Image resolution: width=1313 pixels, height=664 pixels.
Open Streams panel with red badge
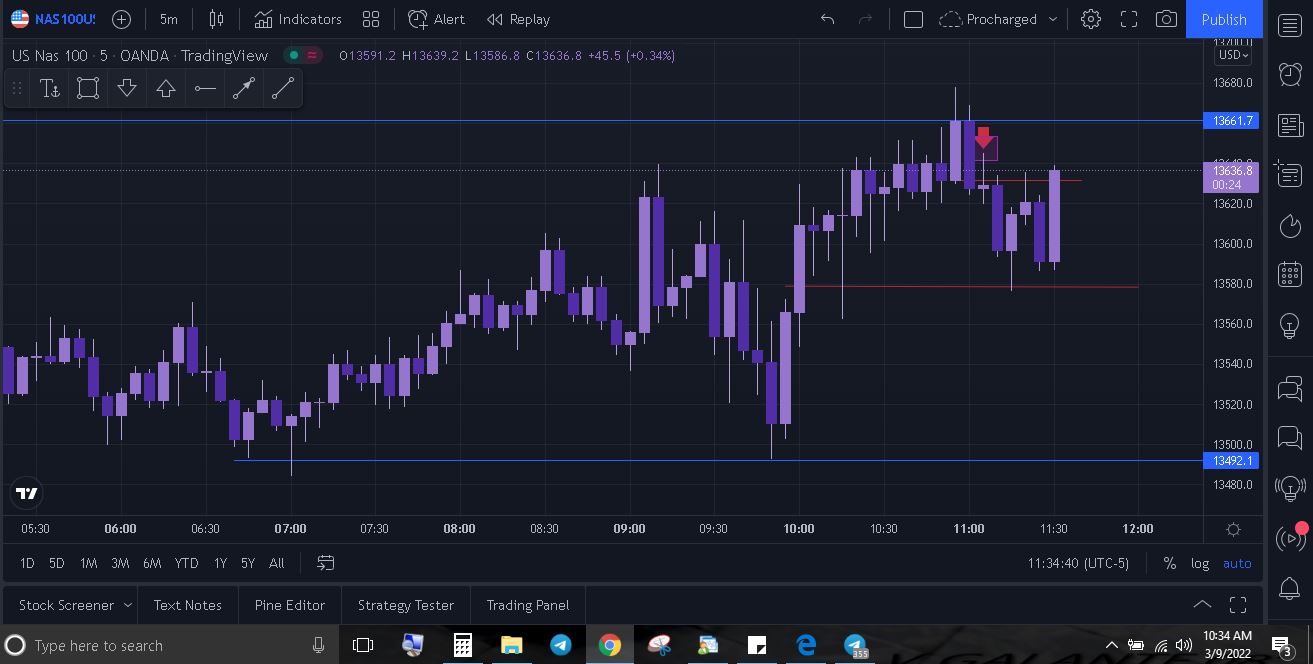pyautogui.click(x=1290, y=539)
